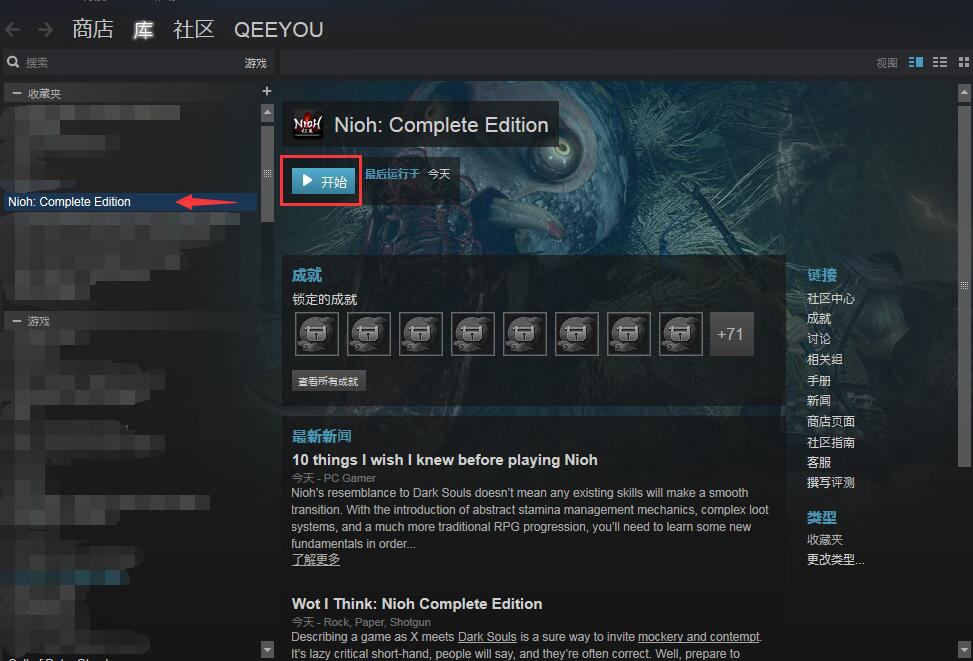
Task: Click 收藏夹 under the 类型 category section
Action: click(825, 539)
